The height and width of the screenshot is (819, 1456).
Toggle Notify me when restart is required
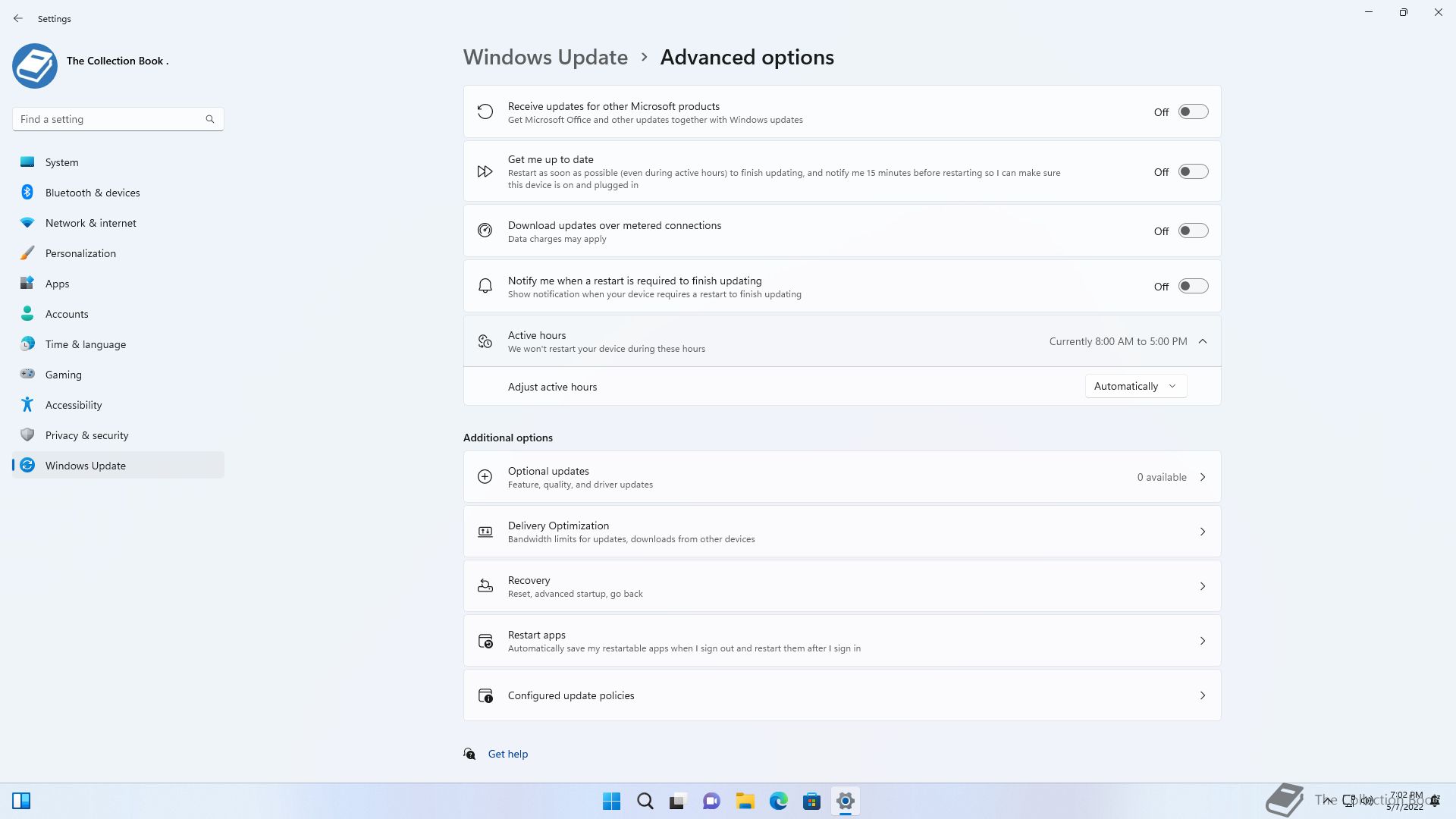point(1193,287)
